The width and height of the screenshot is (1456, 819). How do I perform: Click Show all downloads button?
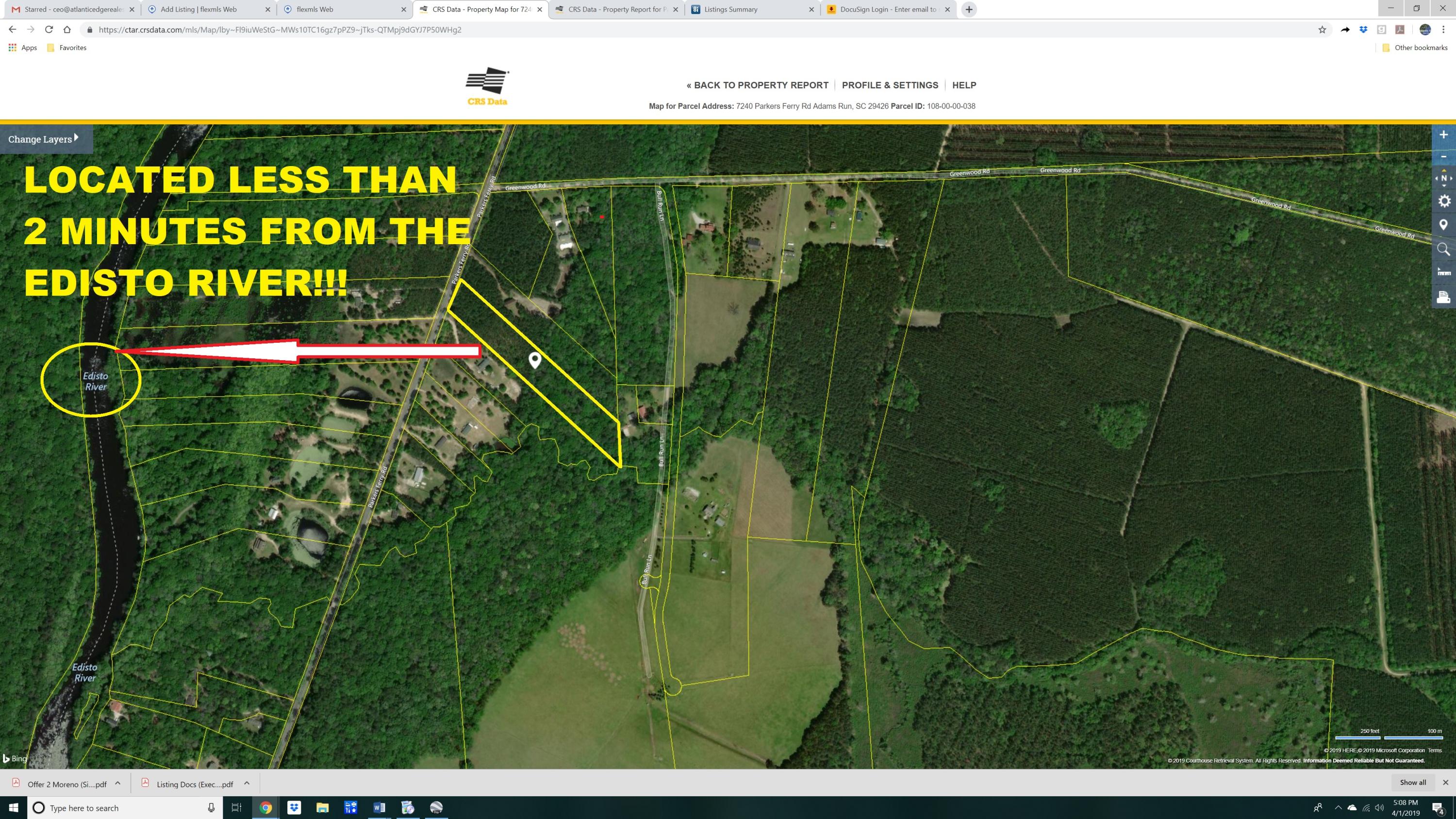1412,782
